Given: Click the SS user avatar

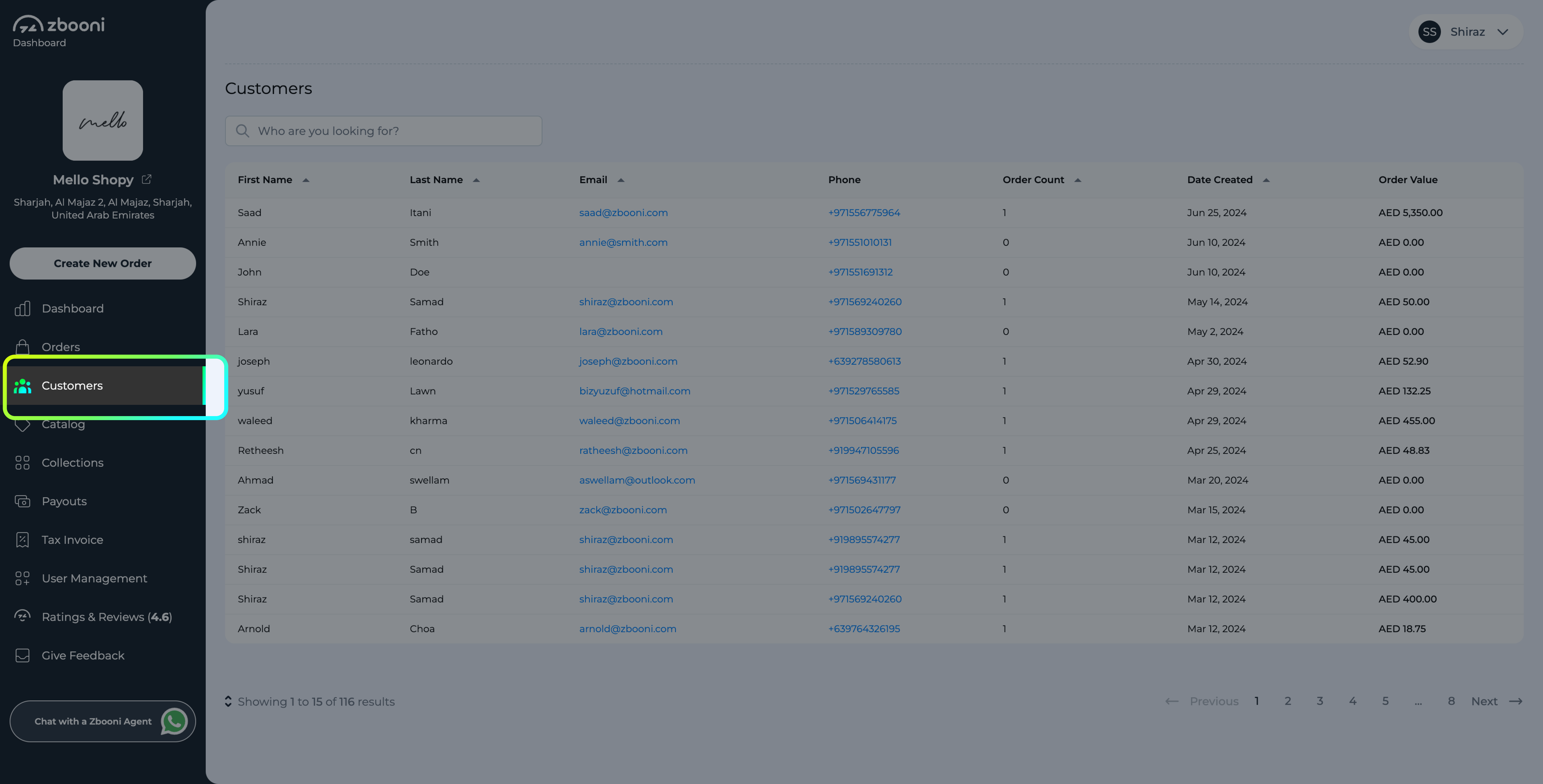Looking at the screenshot, I should point(1429,32).
